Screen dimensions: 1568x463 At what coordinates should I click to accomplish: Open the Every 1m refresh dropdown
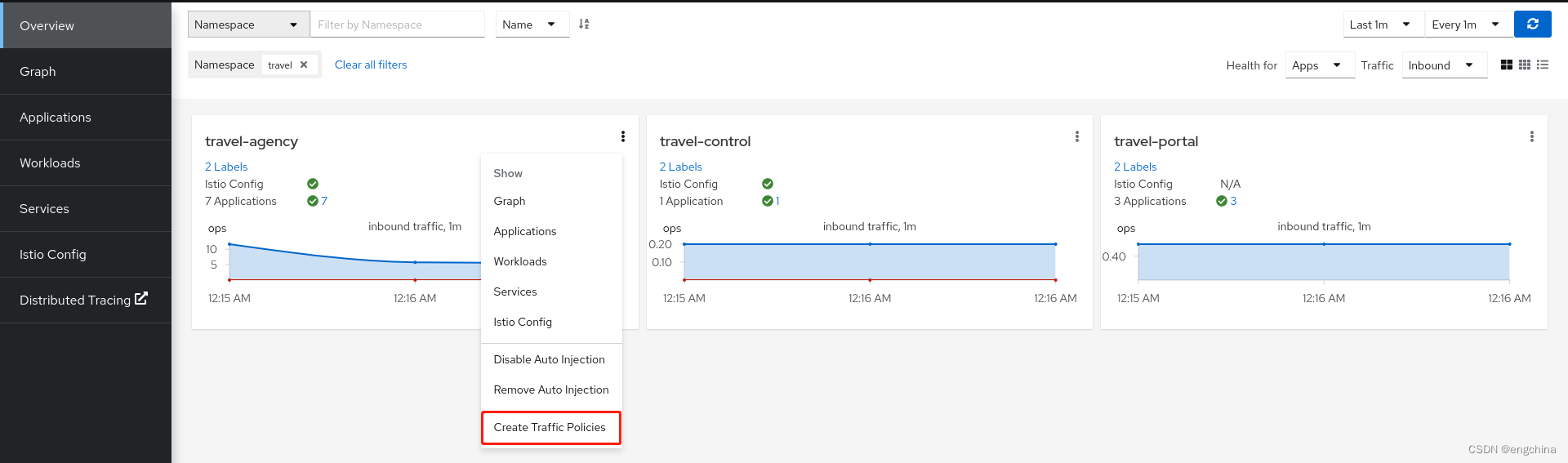(1468, 24)
